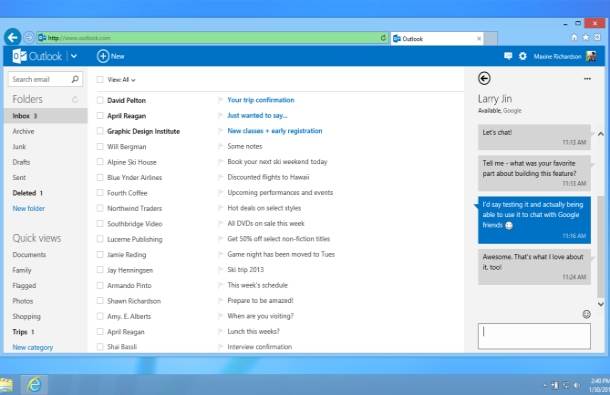Open the Outlook app switcher chevron
Viewport: 610px width, 395px height.
pyautogui.click(x=74, y=56)
